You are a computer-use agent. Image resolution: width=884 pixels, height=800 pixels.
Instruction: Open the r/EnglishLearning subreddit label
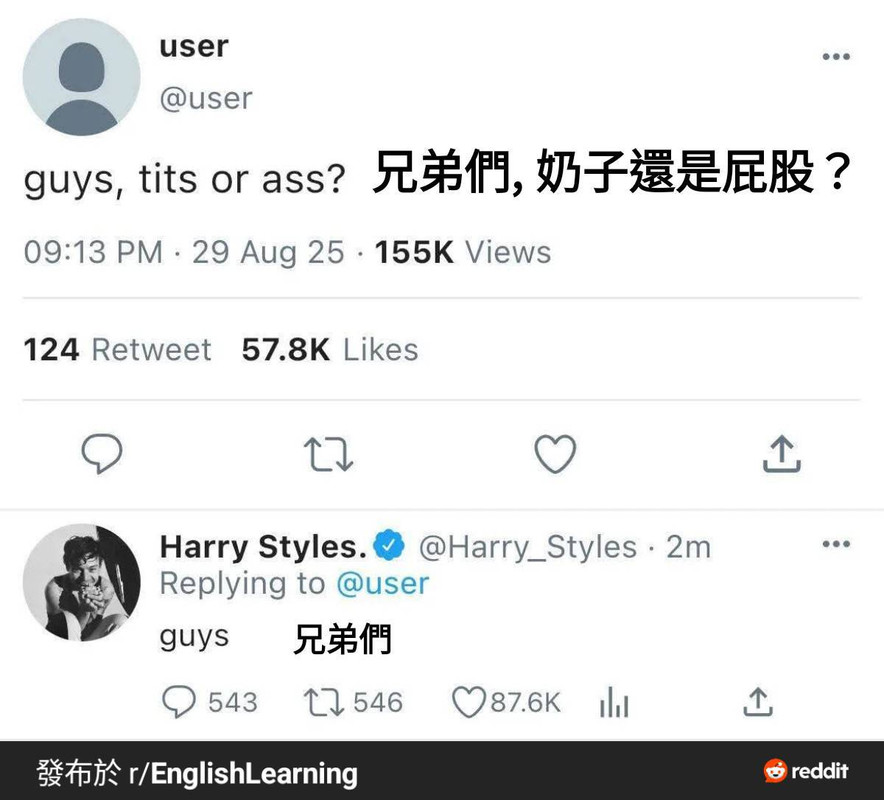coord(243,773)
